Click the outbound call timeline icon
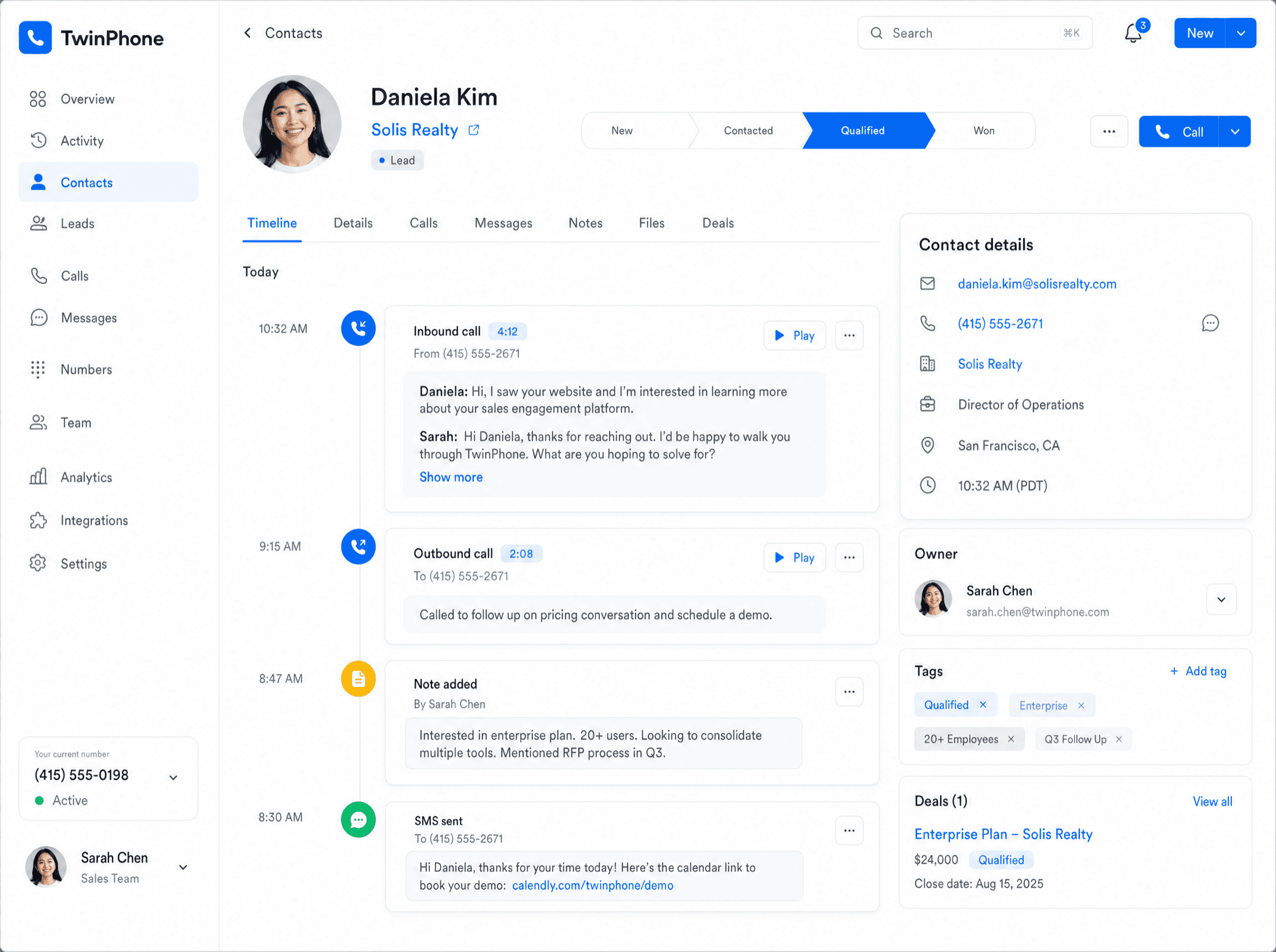Screen dimensions: 1276x952 358,547
